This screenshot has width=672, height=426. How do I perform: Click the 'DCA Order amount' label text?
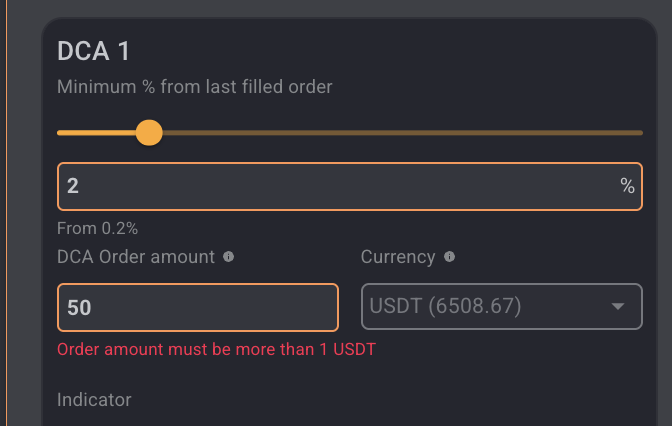[x=136, y=257]
